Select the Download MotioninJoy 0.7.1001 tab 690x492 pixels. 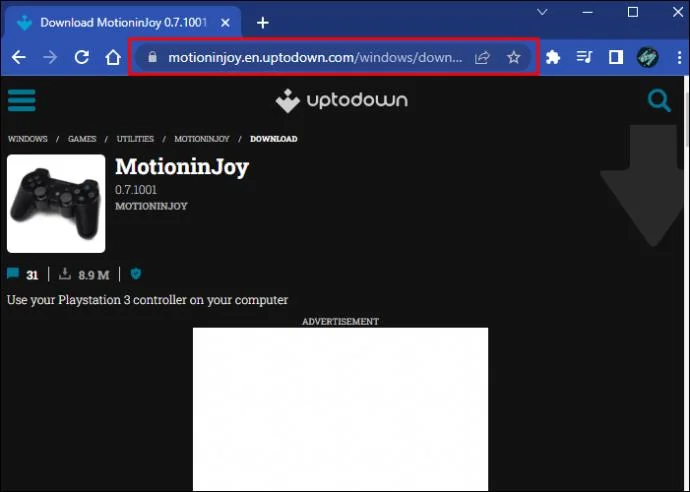tap(123, 22)
